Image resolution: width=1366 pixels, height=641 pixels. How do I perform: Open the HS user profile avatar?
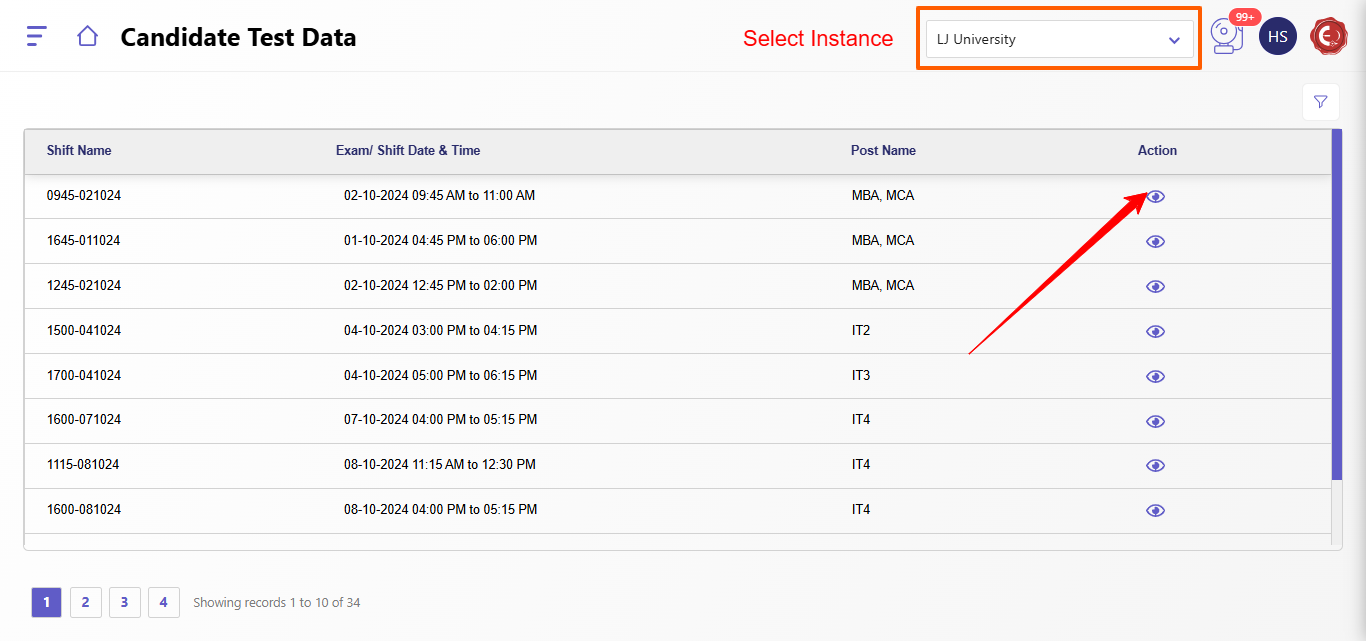[x=1277, y=37]
